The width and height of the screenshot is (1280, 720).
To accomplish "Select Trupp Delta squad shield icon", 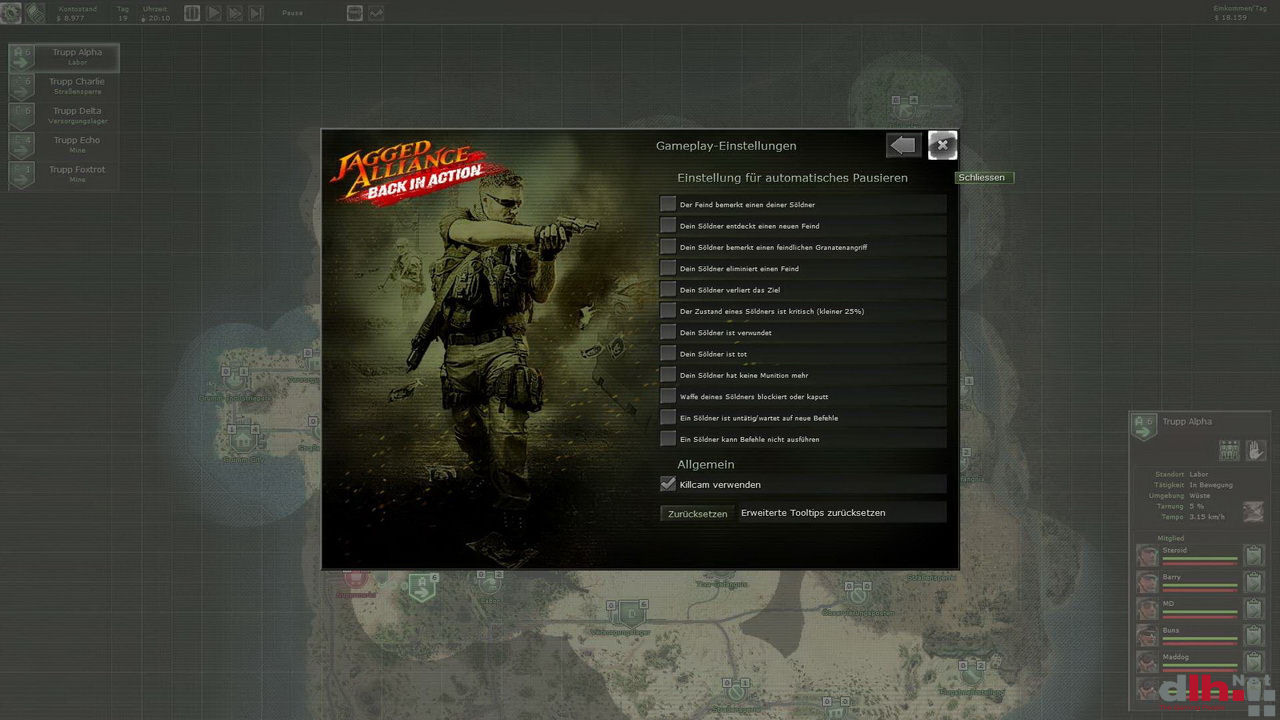I will [x=22, y=116].
